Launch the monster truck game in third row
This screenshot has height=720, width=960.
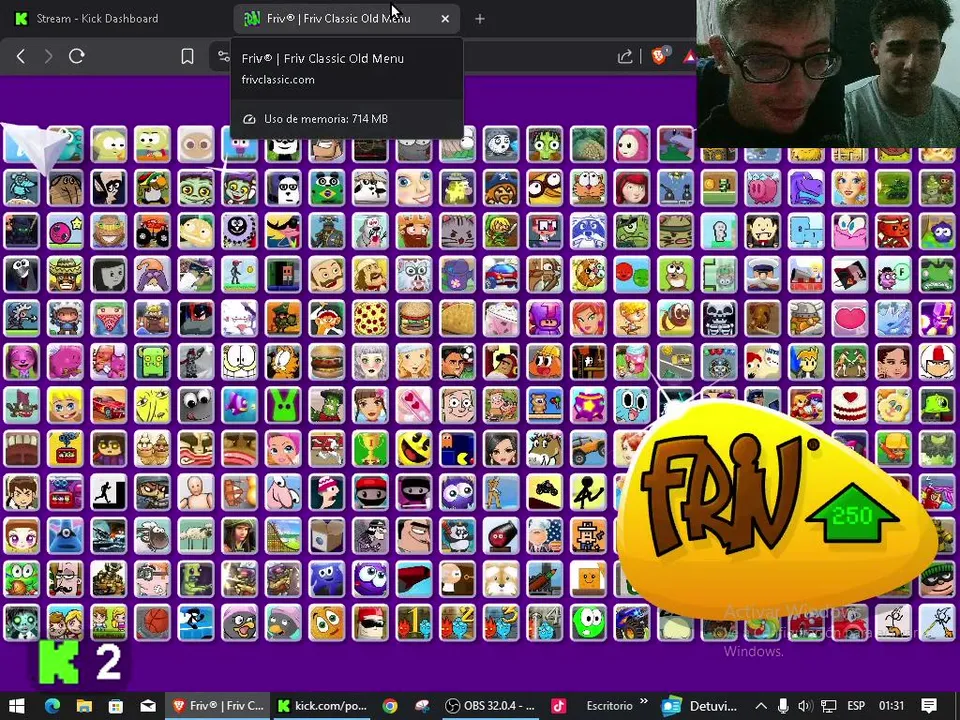click(152, 231)
